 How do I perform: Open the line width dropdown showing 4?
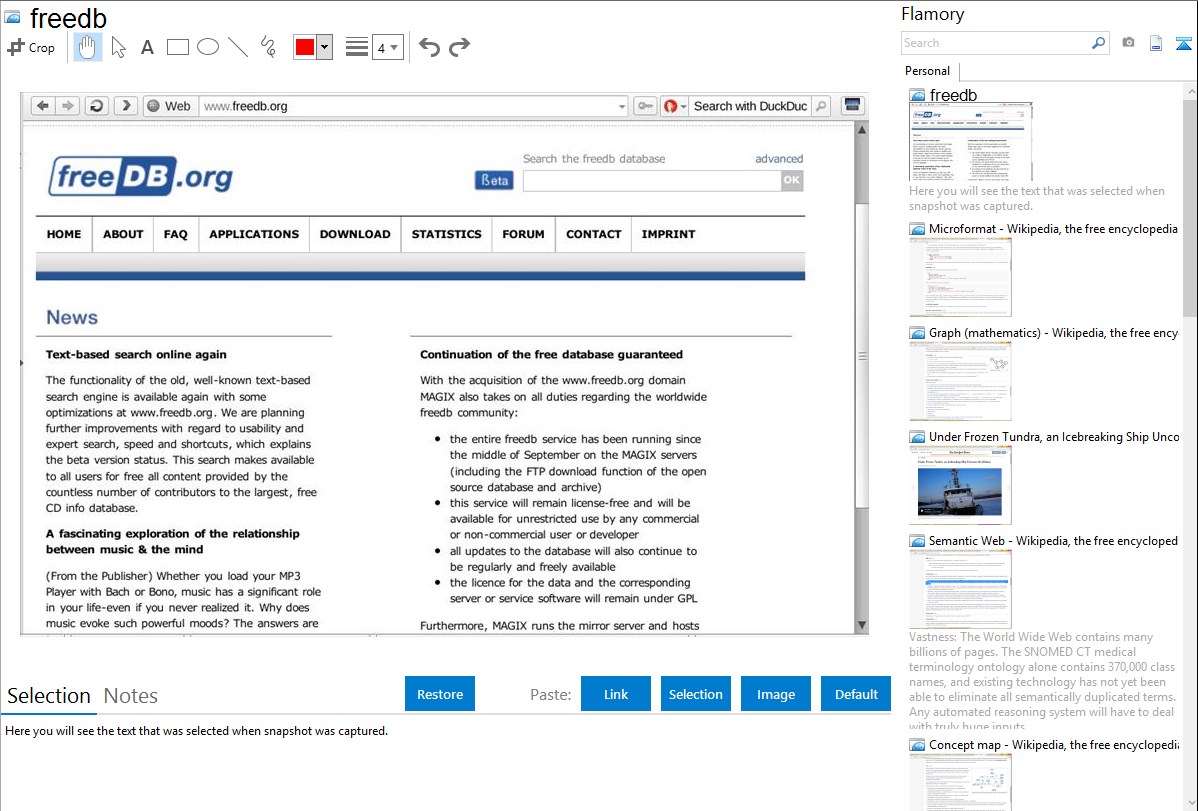pos(388,47)
